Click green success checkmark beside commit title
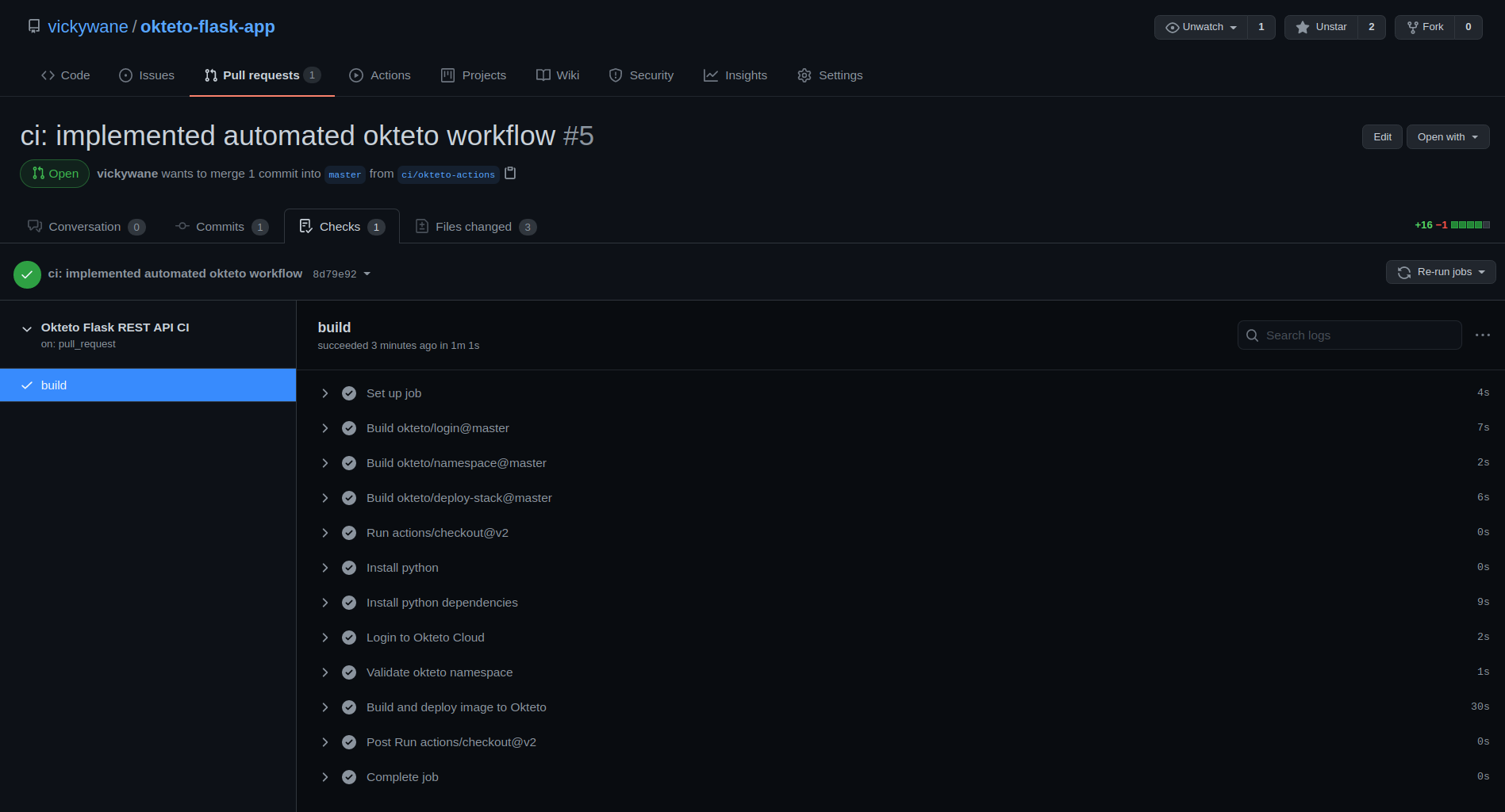 click(x=27, y=274)
